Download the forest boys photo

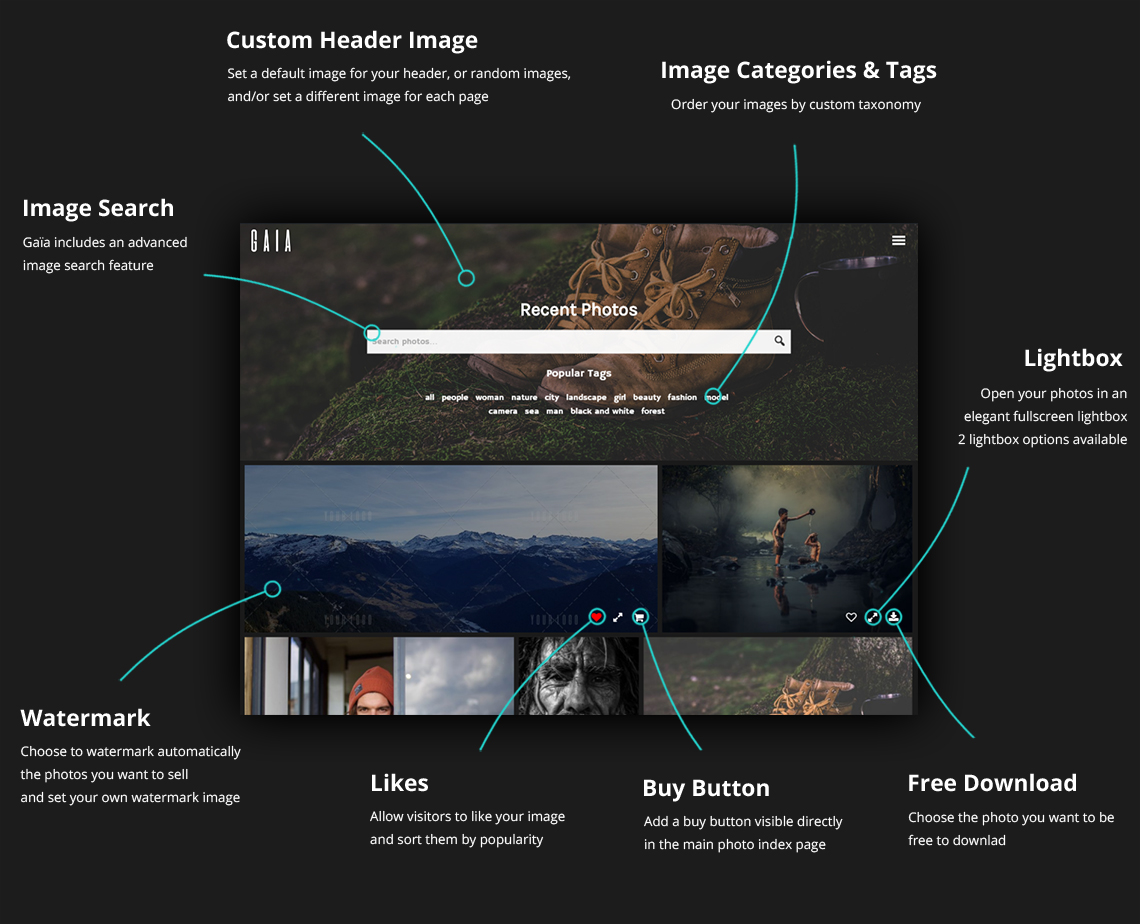[x=894, y=617]
